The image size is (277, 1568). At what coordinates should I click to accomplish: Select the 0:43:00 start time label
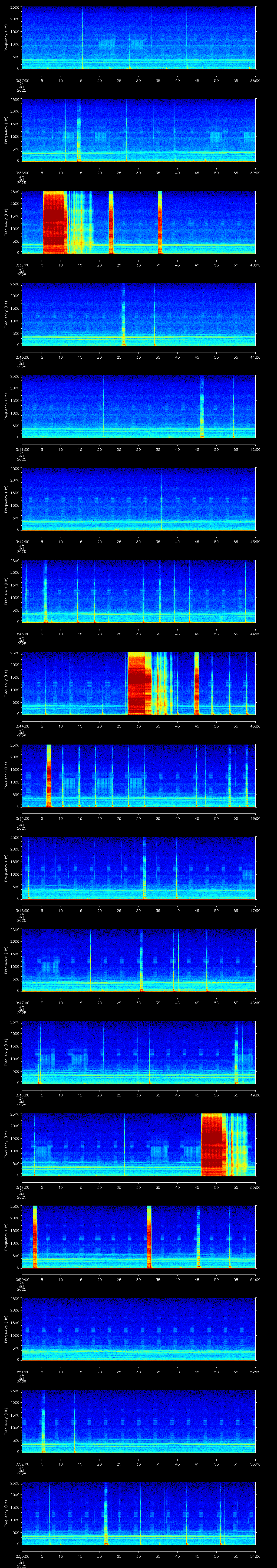click(22, 634)
